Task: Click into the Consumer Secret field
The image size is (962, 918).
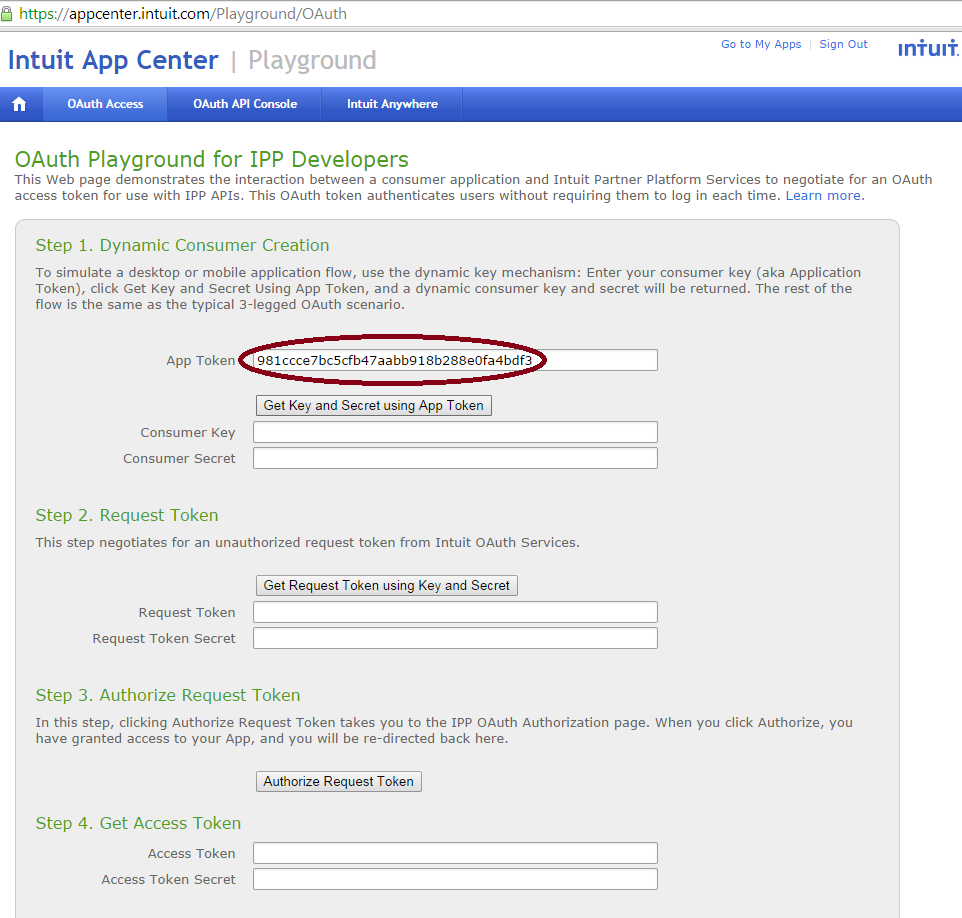Action: click(455, 458)
